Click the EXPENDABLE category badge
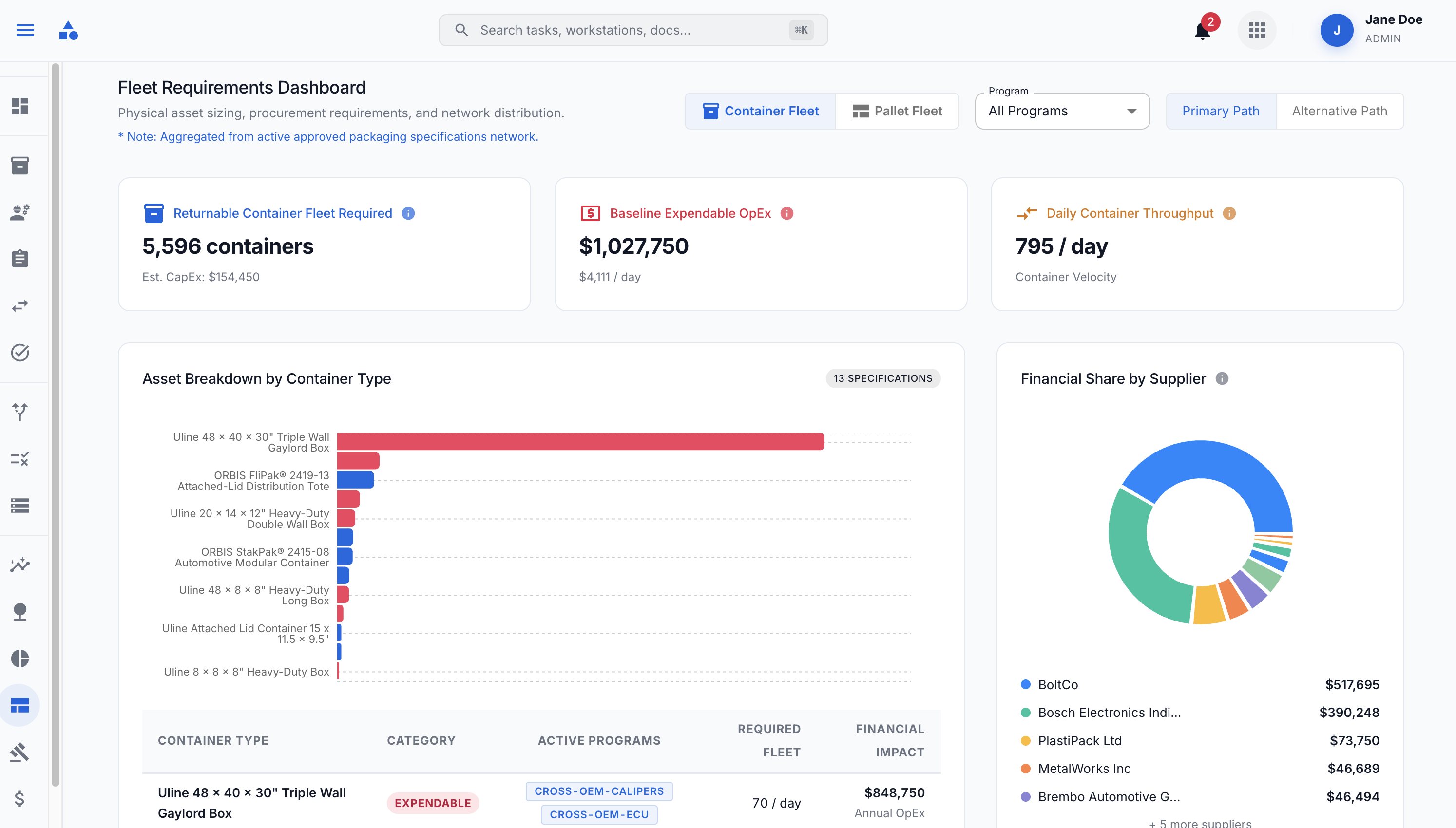 pos(433,803)
